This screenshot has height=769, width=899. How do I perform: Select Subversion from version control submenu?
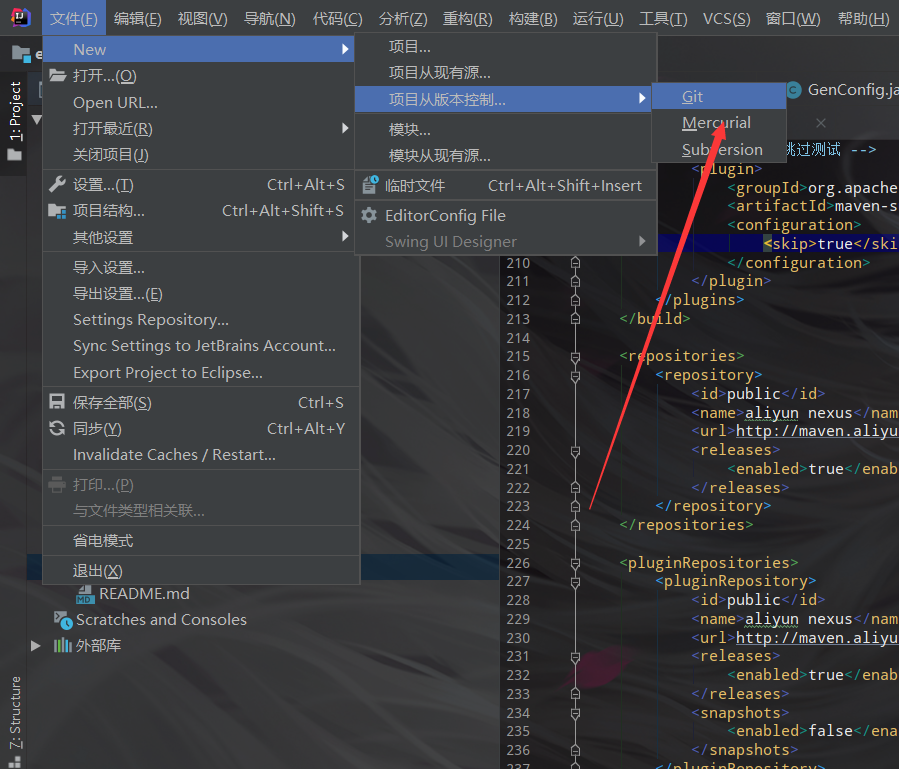tap(719, 149)
